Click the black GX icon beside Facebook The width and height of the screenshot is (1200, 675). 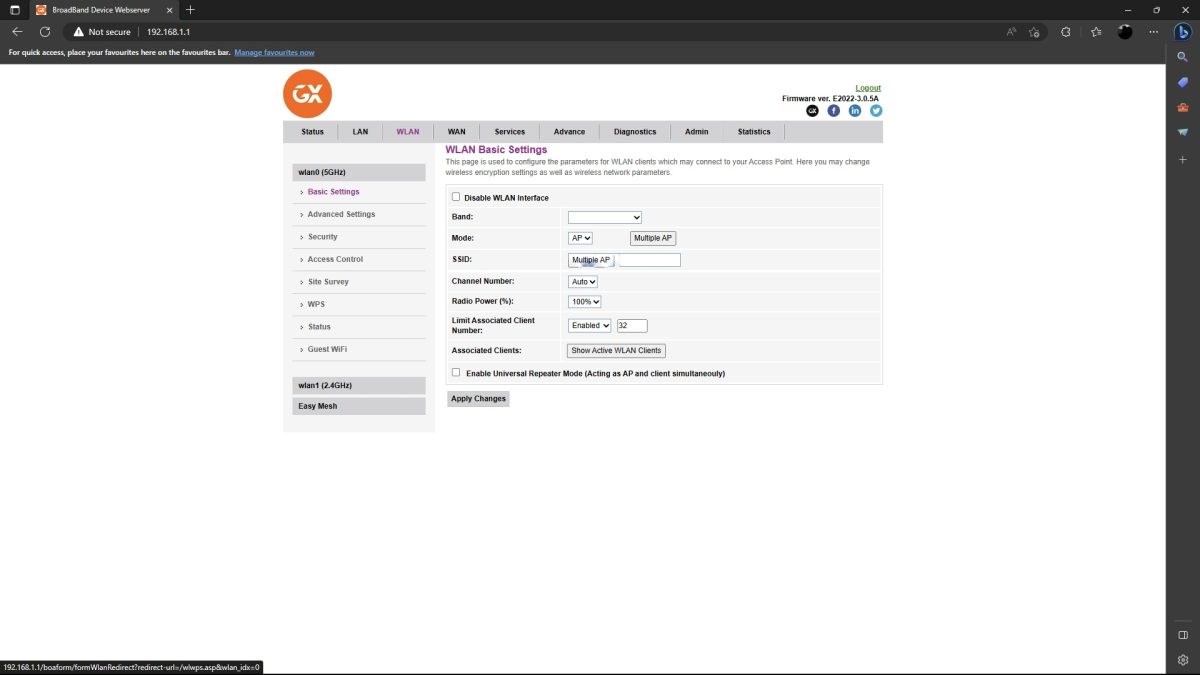tap(812, 111)
